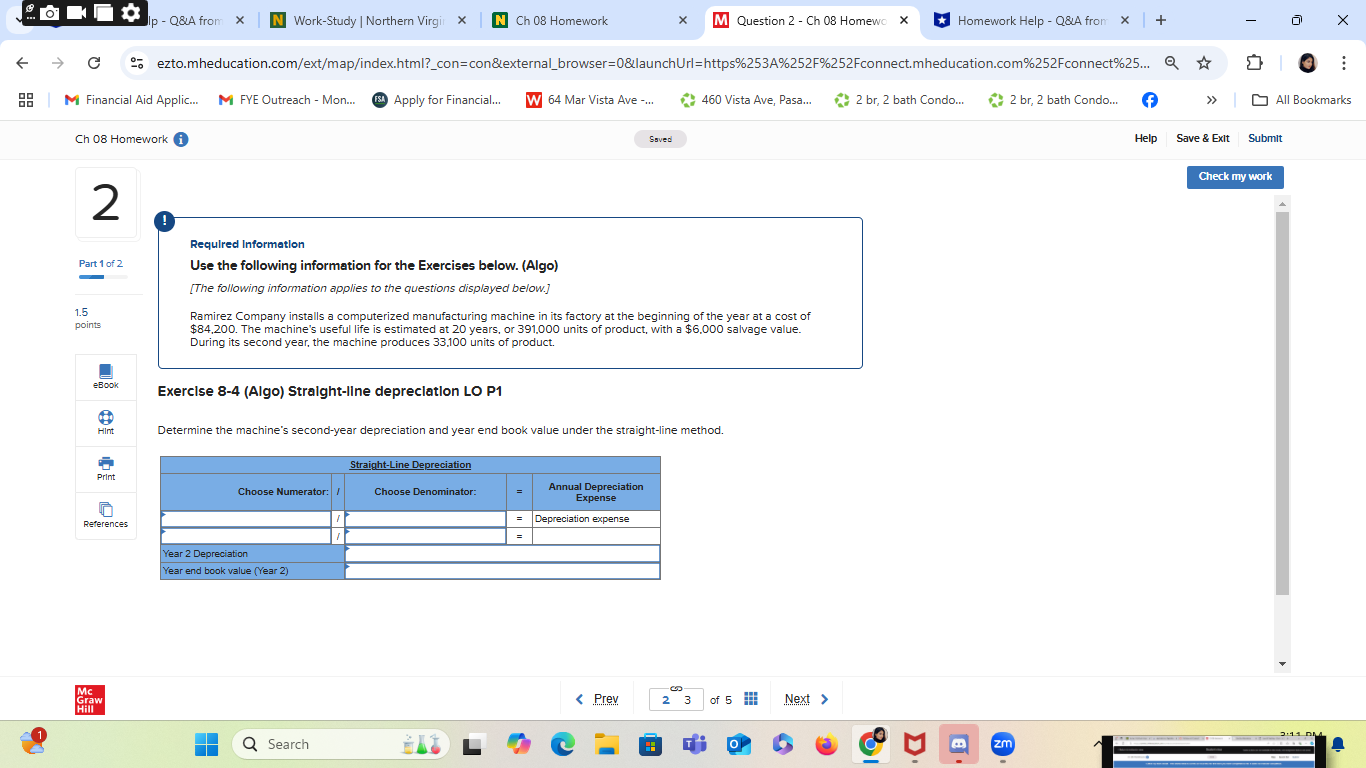Image resolution: width=1366 pixels, height=768 pixels.
Task: Go to the Next question
Action: tap(797, 698)
